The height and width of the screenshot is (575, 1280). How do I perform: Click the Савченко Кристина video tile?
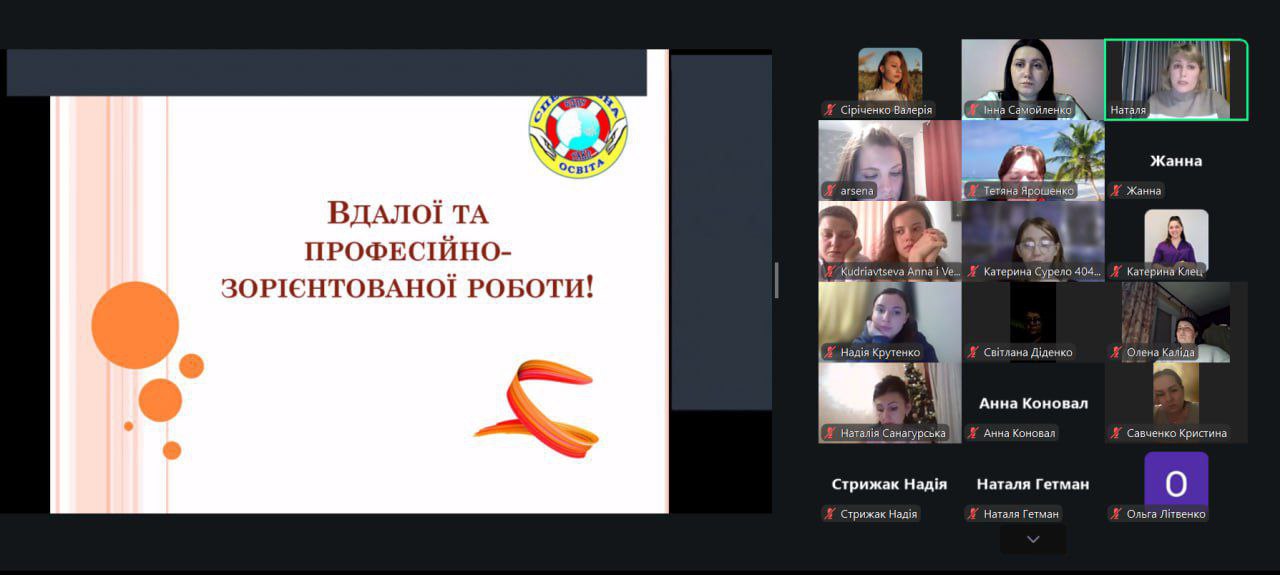pyautogui.click(x=1176, y=400)
